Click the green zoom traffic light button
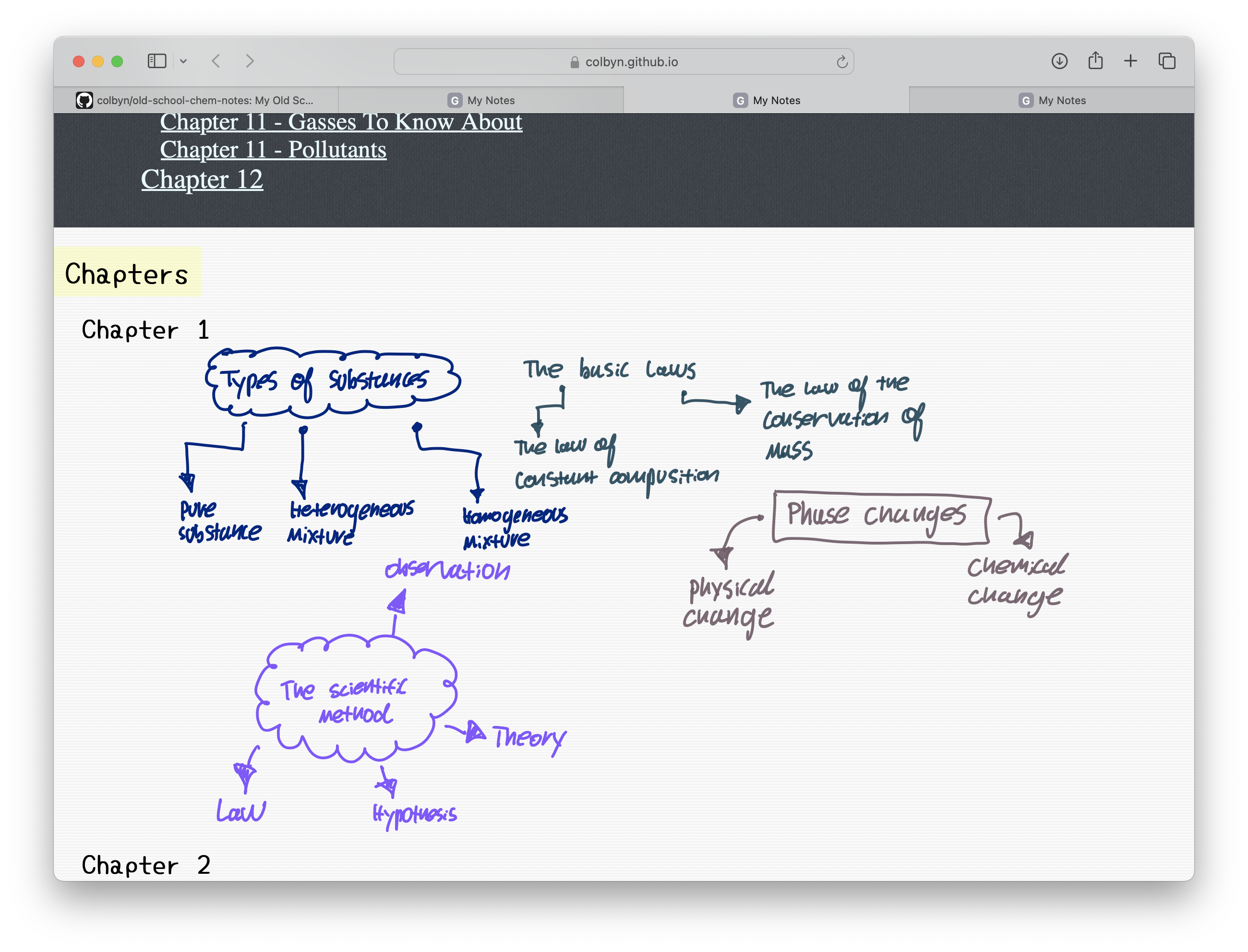The height and width of the screenshot is (952, 1248). tap(116, 60)
